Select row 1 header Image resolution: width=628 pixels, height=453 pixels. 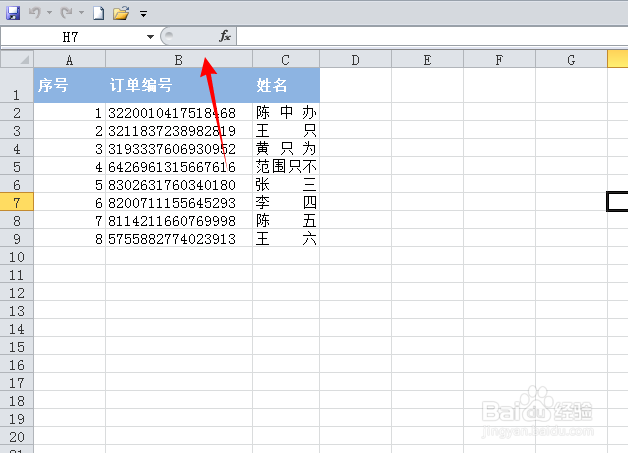(17, 85)
